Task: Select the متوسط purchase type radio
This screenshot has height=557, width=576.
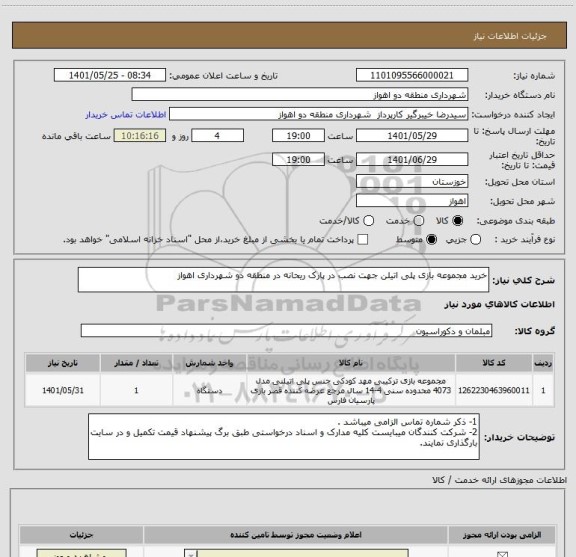Action: (431, 240)
